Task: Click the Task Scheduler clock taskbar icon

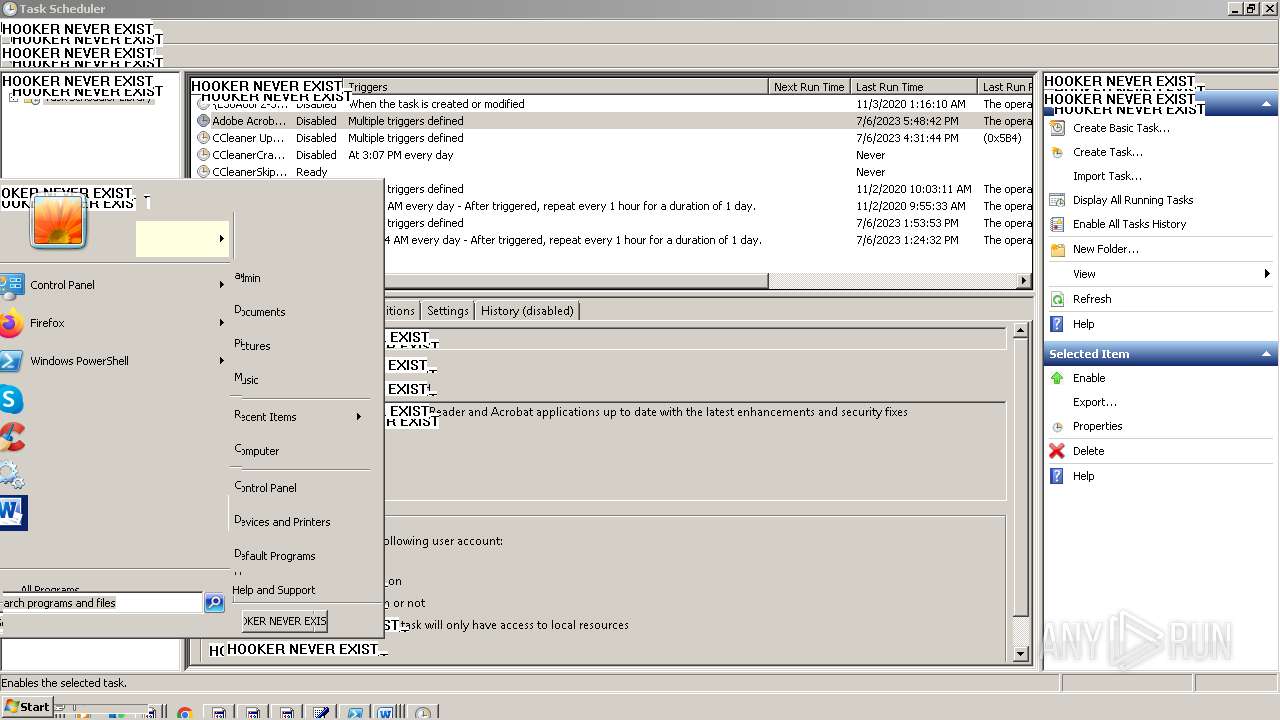Action: (423, 712)
